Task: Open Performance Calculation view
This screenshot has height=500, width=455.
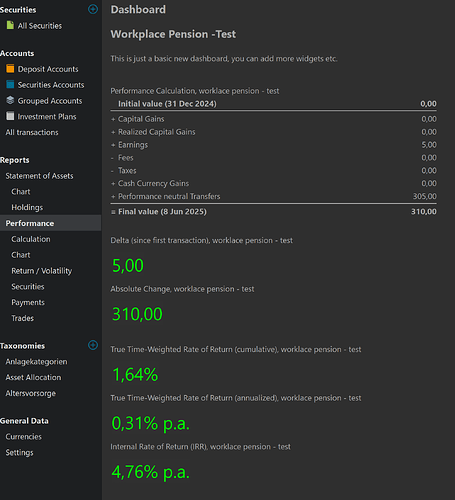Action: (31, 239)
